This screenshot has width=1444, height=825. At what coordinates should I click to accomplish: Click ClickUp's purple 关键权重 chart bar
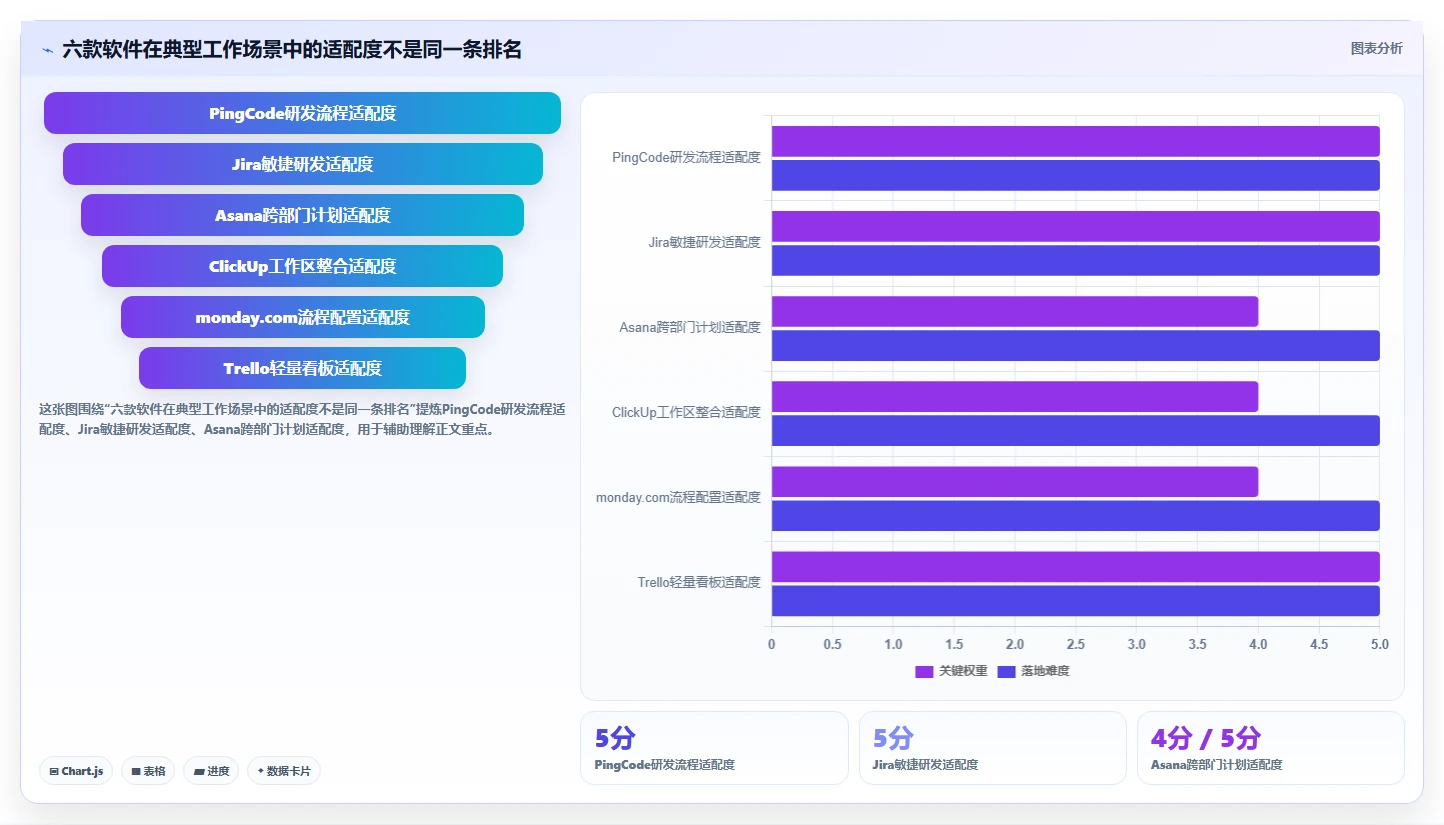(x=1014, y=396)
